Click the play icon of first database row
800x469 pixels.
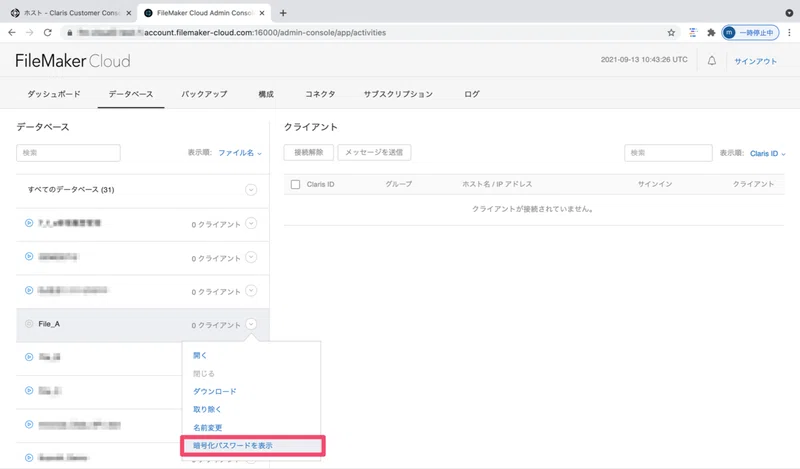tap(29, 223)
